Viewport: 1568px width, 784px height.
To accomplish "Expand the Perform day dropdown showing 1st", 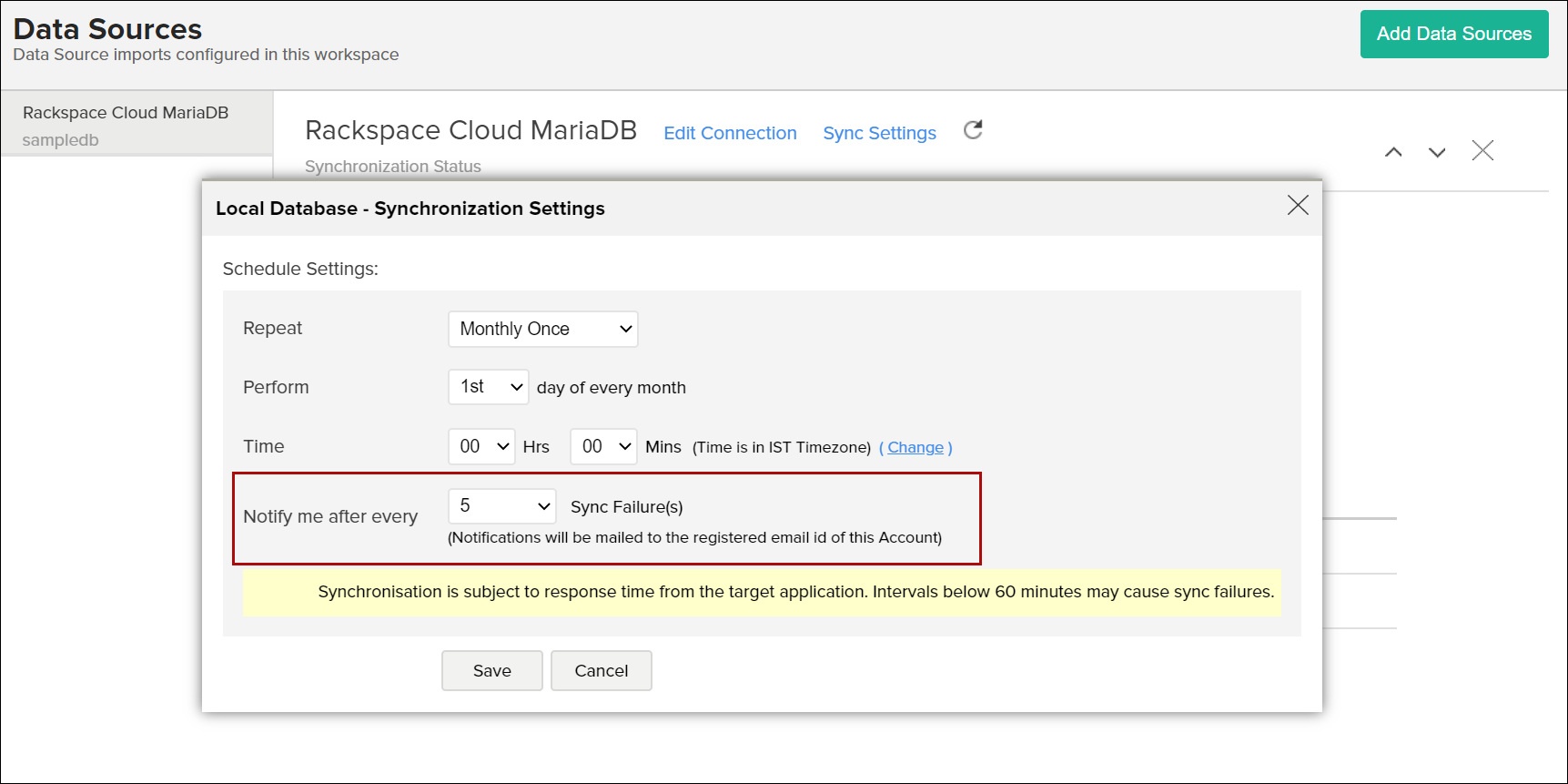I will 489,387.
